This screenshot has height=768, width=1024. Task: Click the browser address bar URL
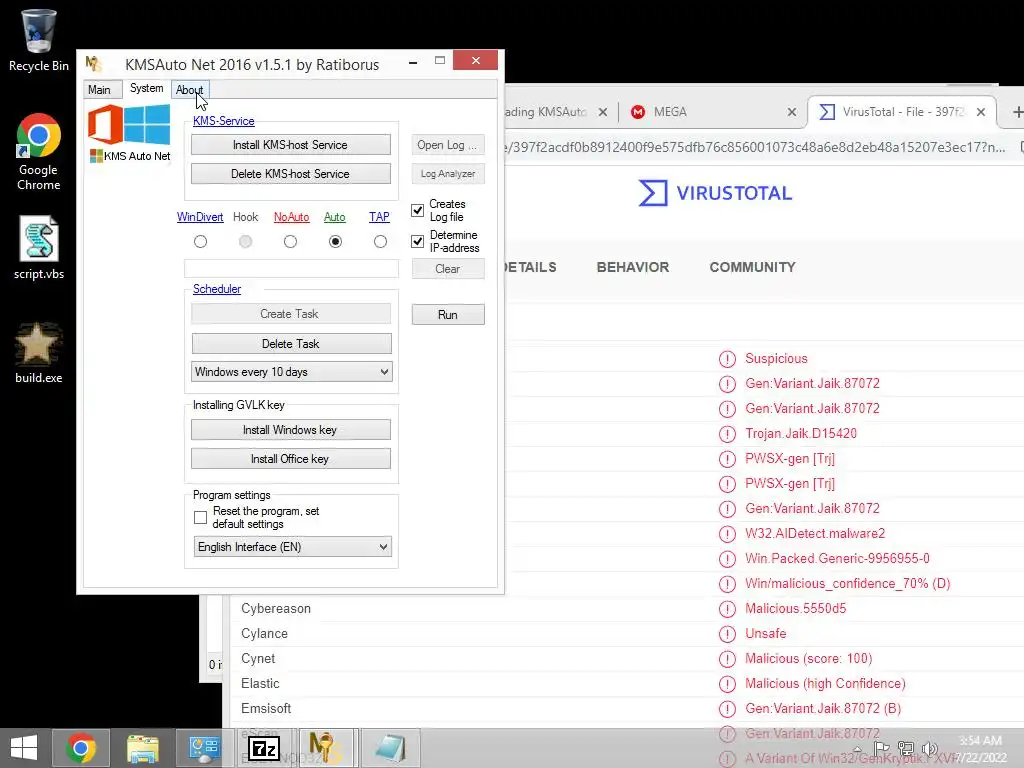click(756, 147)
